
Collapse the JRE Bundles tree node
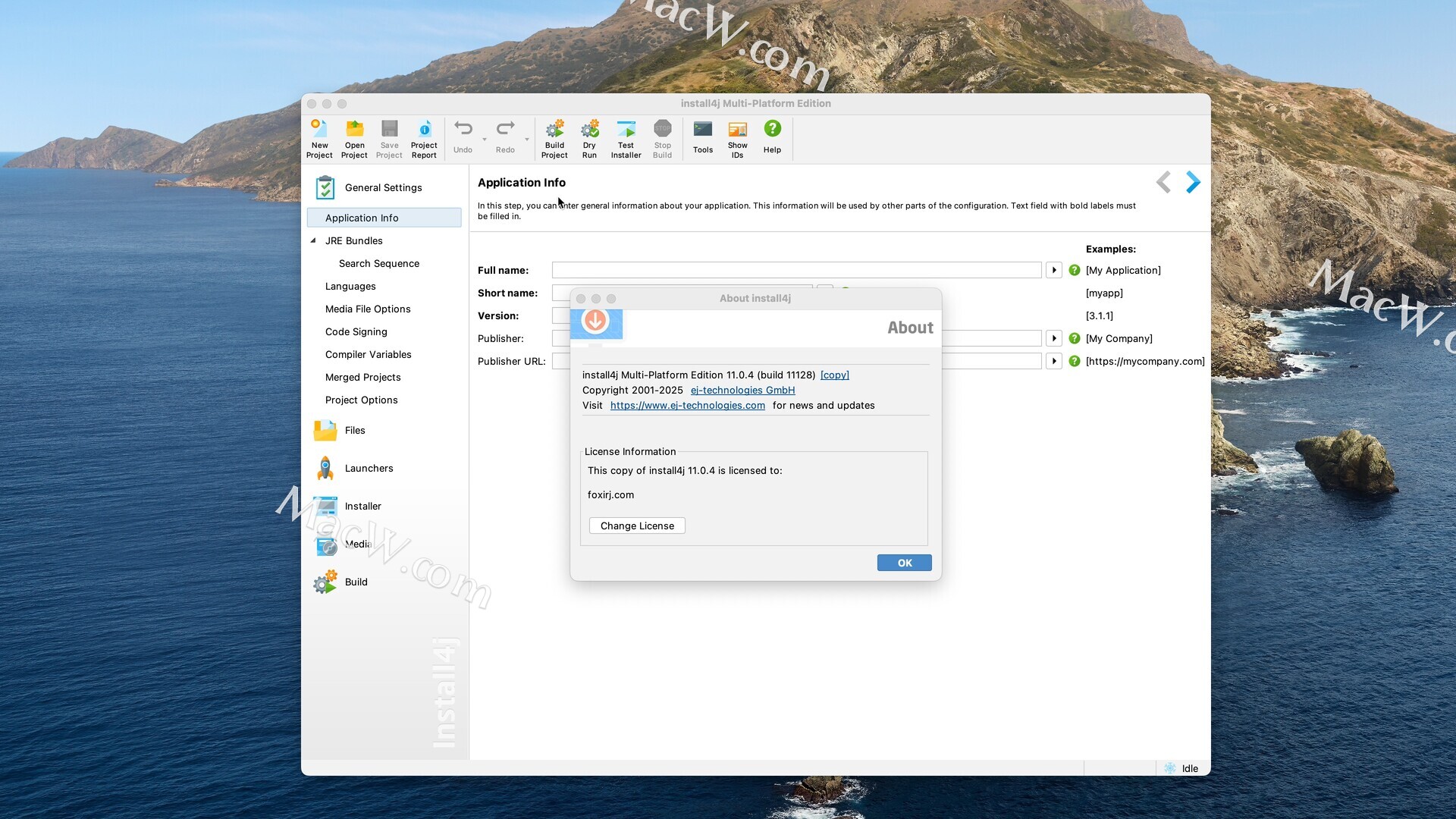pyautogui.click(x=313, y=240)
